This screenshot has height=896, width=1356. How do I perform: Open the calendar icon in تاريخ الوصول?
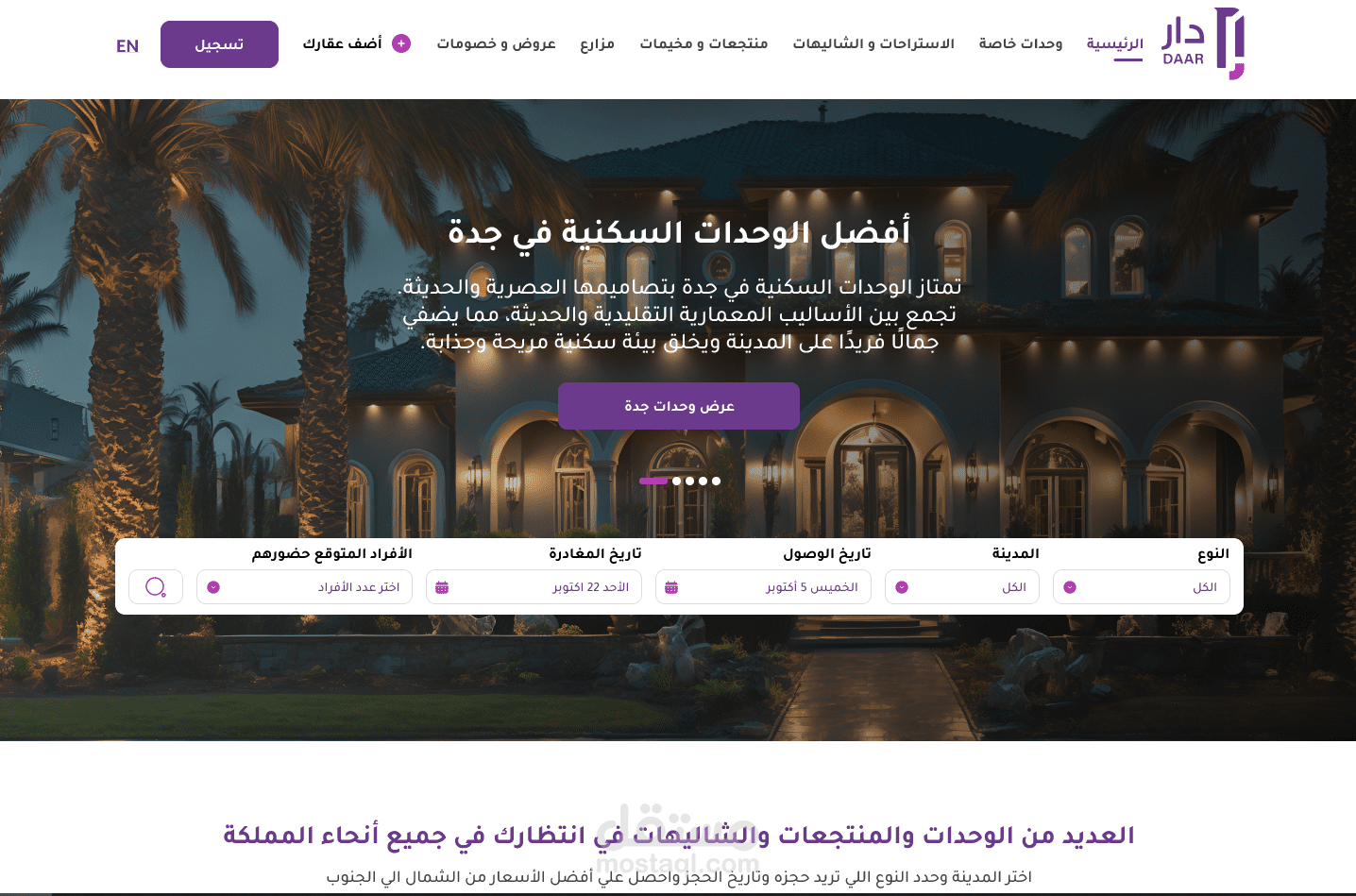tap(671, 587)
